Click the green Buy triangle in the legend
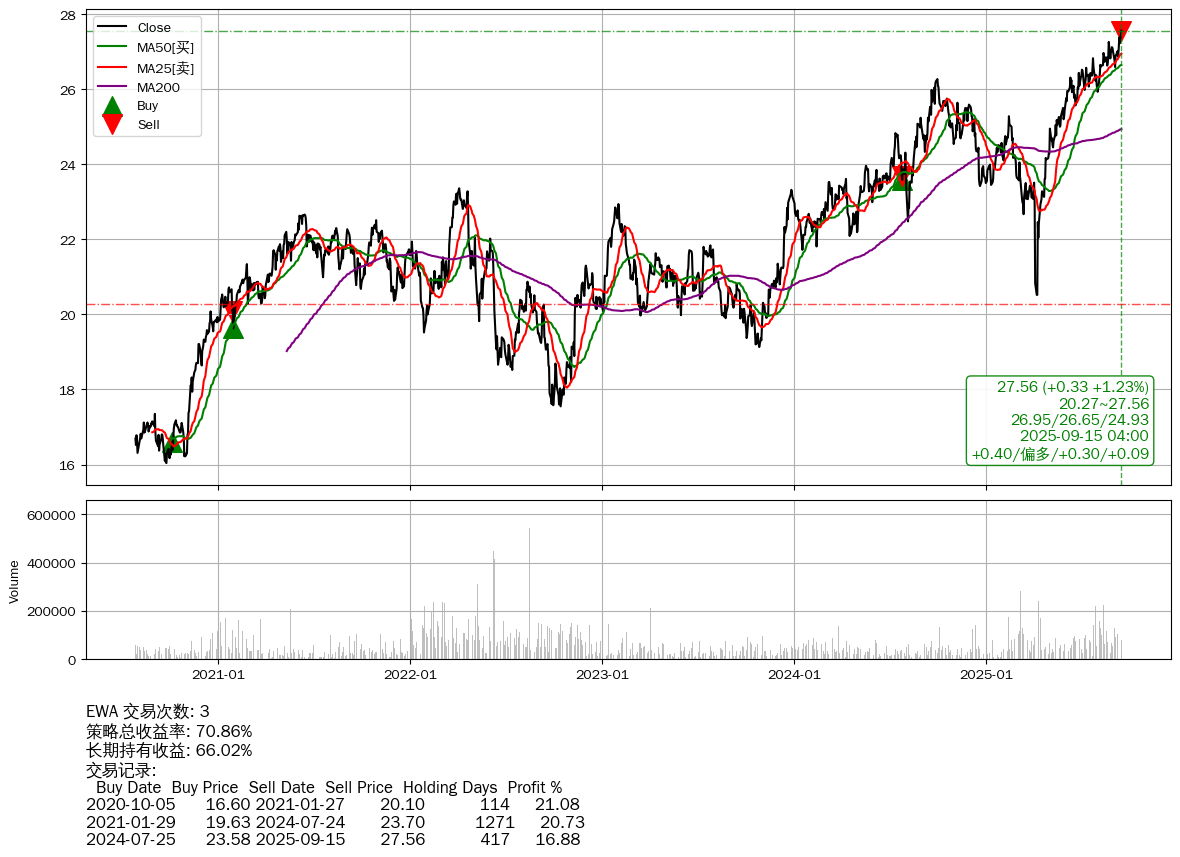1180x857 pixels. pyautogui.click(x=113, y=106)
